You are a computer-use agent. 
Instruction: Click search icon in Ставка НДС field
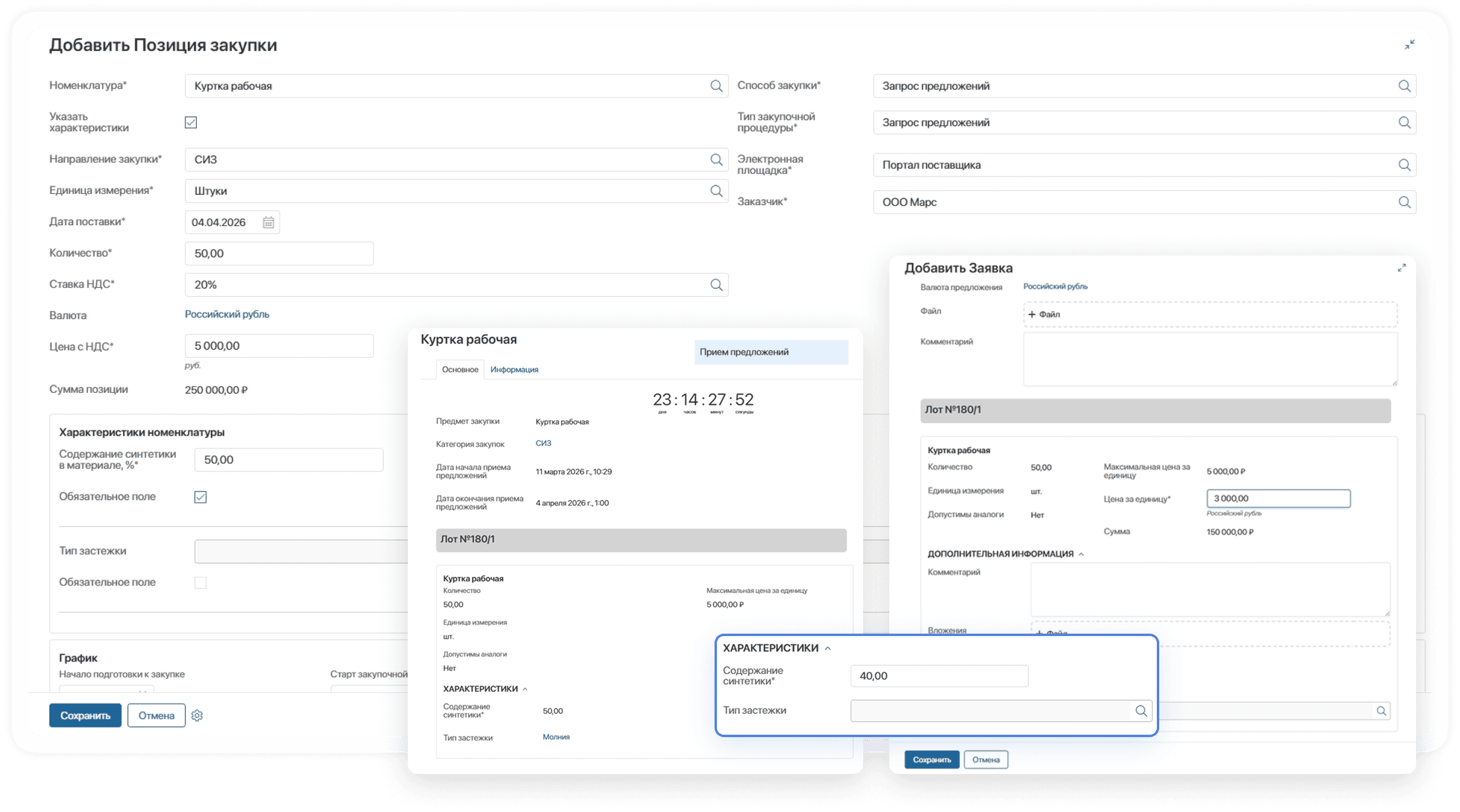[x=716, y=285]
